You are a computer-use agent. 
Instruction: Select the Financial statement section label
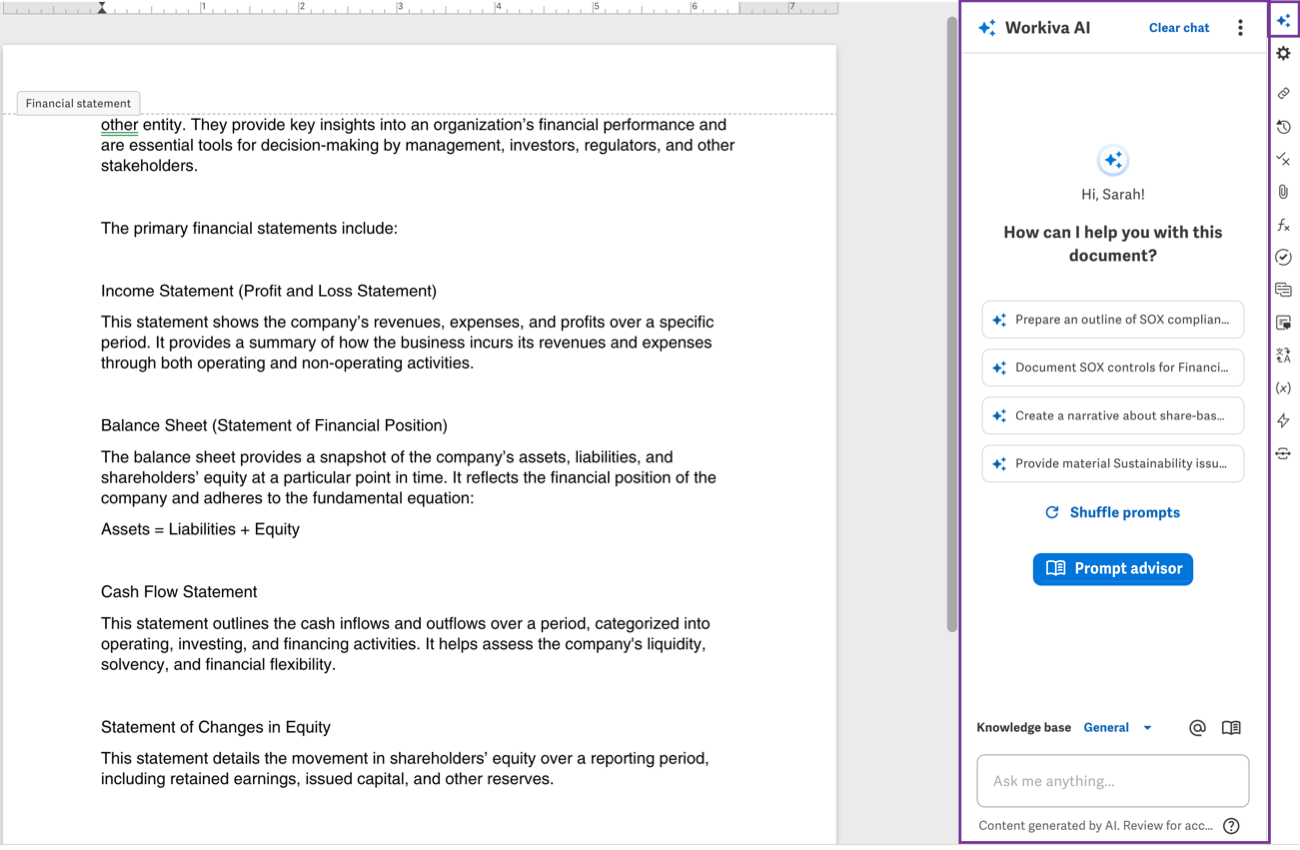click(x=78, y=103)
